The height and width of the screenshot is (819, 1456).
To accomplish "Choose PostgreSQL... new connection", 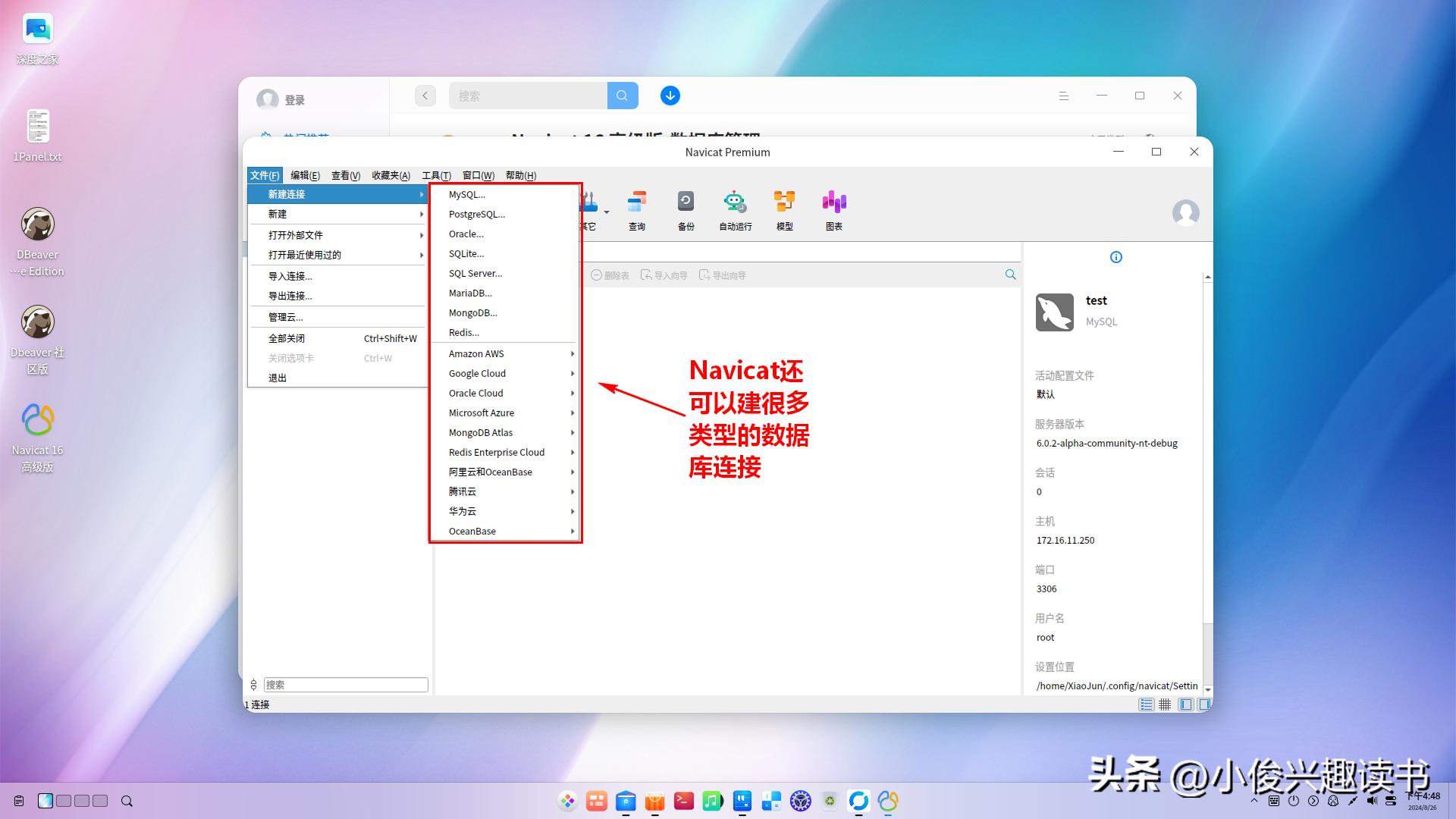I will coord(506,214).
